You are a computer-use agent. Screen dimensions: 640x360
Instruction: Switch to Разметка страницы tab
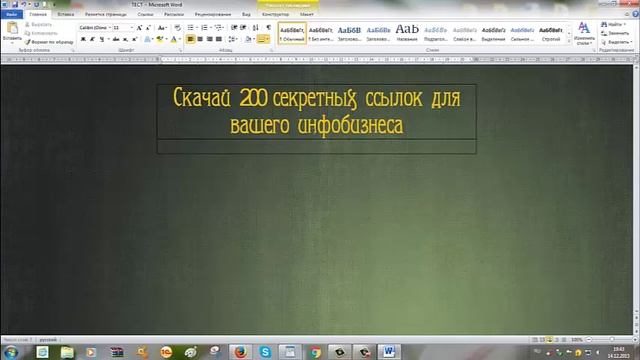click(106, 14)
